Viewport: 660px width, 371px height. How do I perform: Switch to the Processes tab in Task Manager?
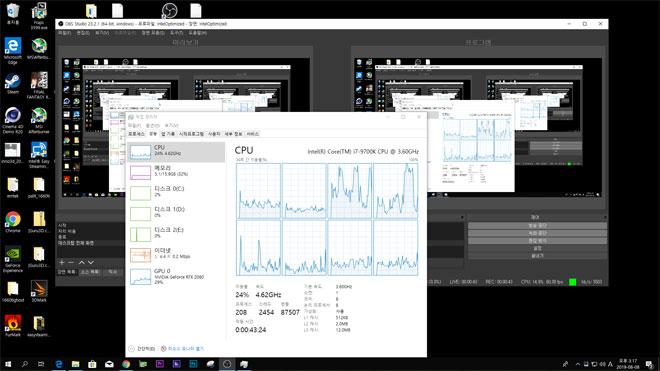(x=136, y=134)
